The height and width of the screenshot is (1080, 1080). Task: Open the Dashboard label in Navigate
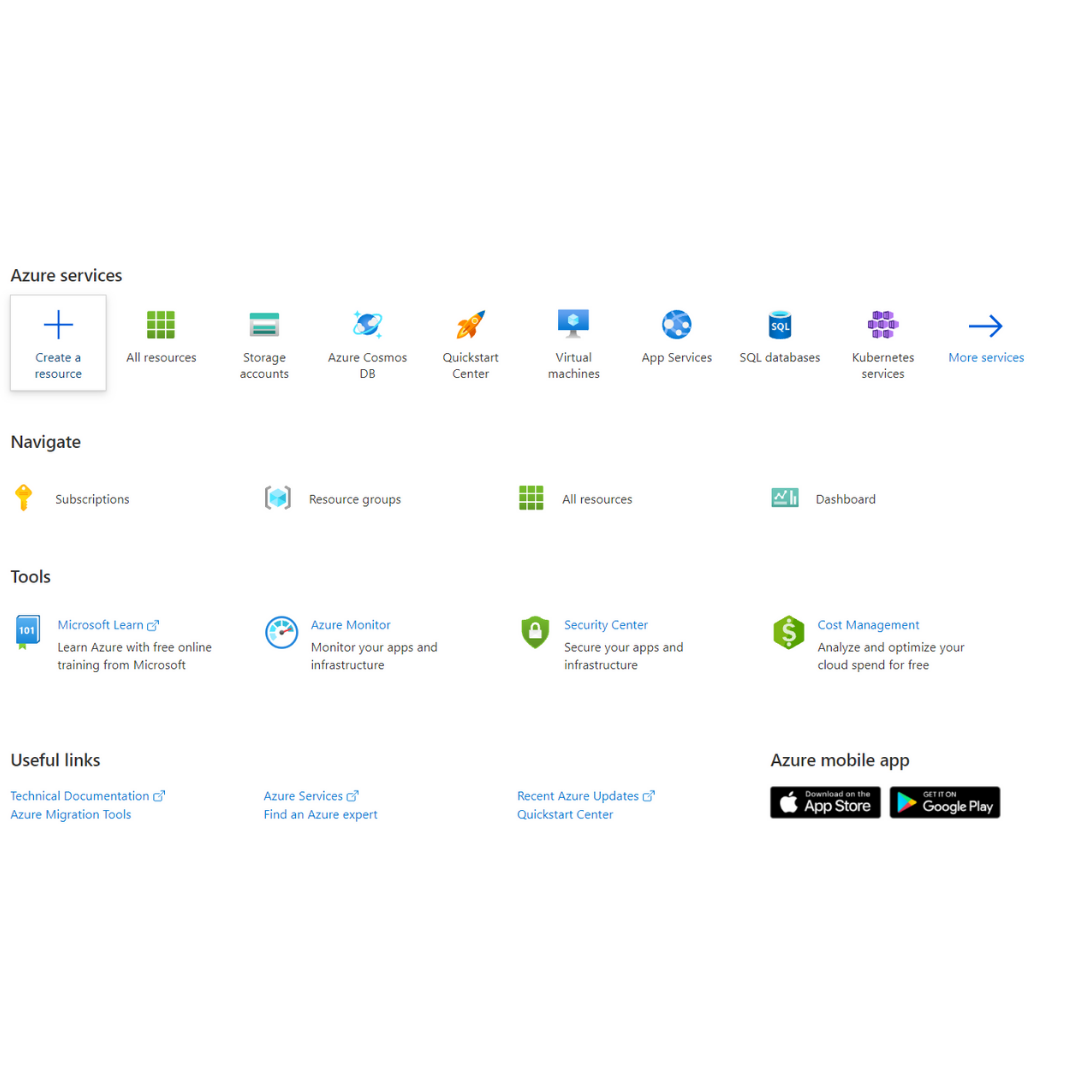coord(845,499)
